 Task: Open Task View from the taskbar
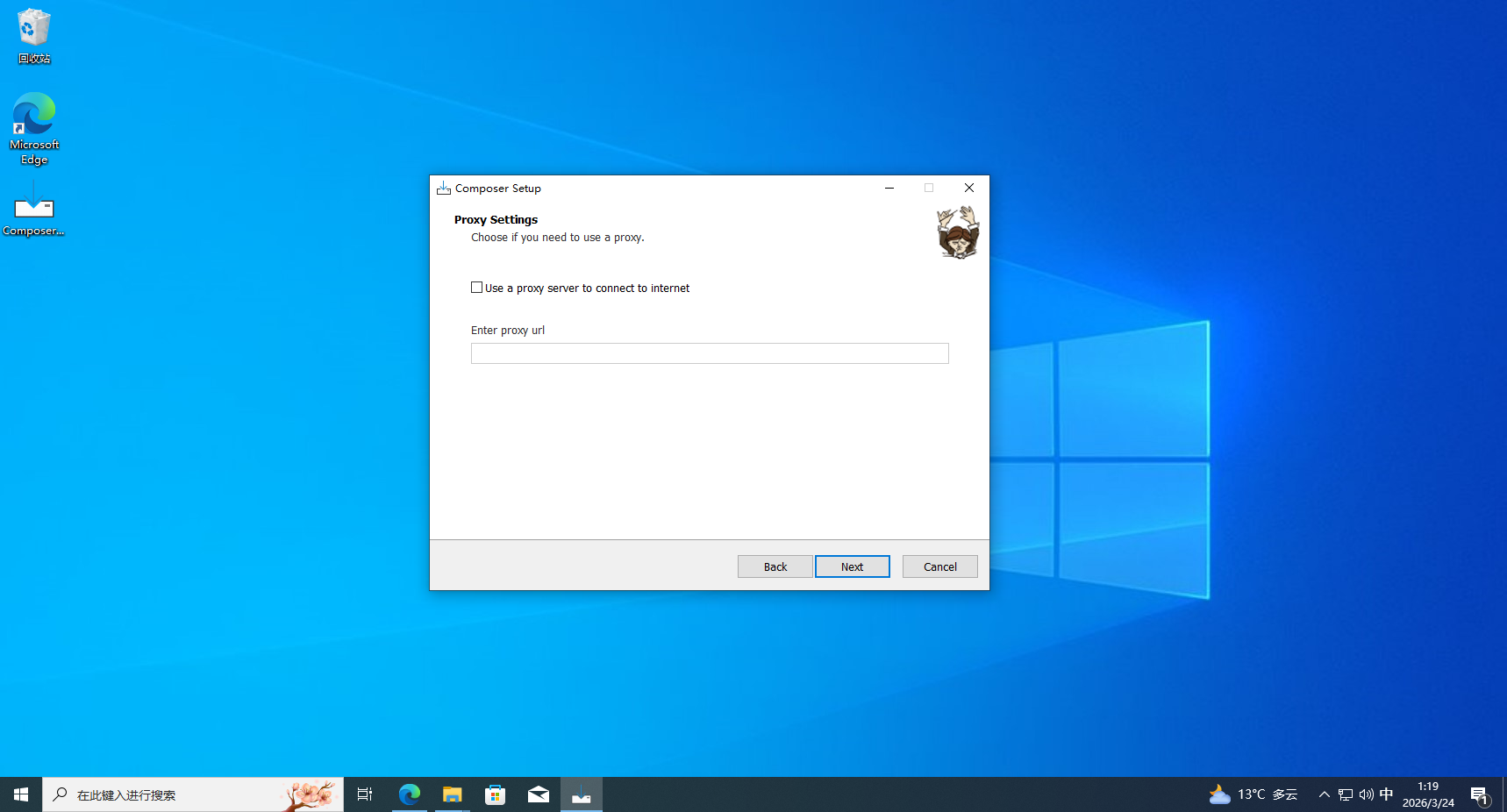pos(365,794)
